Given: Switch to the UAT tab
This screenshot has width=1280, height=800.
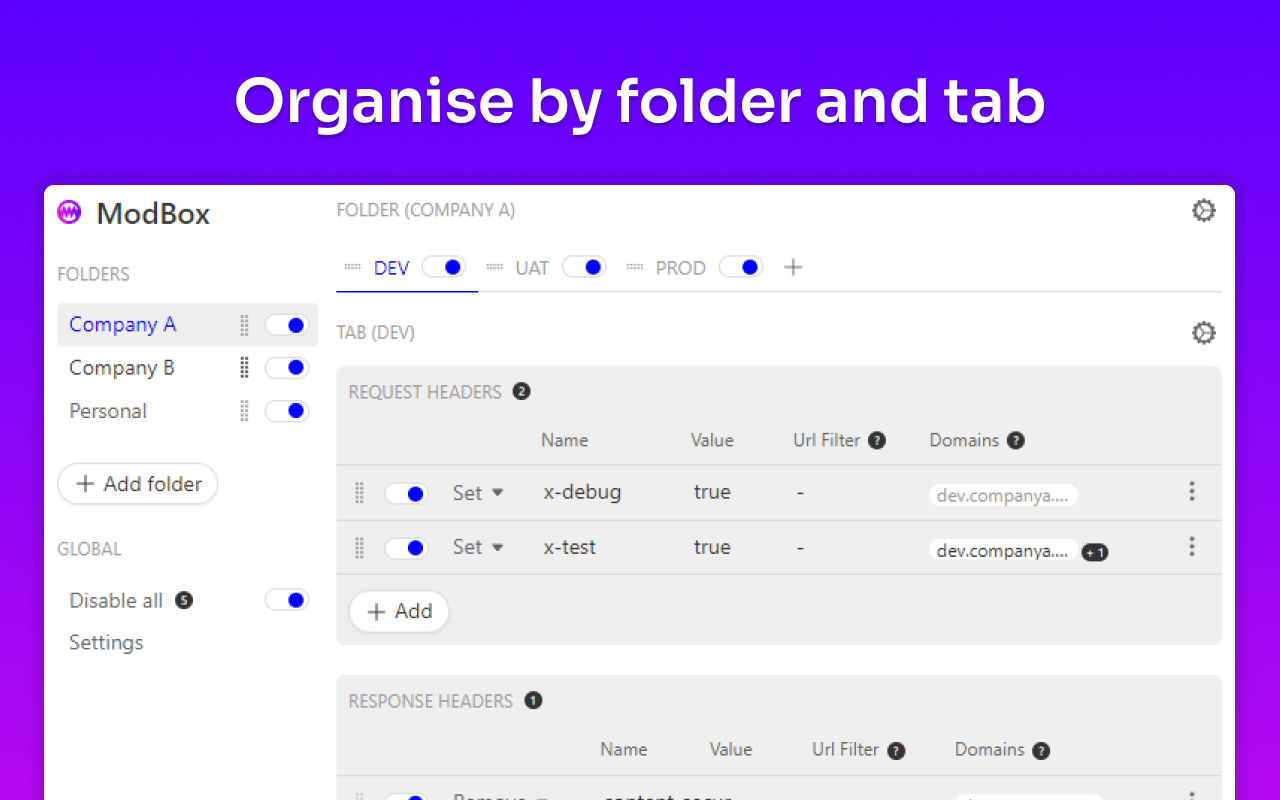Looking at the screenshot, I should pyautogui.click(x=531, y=267).
